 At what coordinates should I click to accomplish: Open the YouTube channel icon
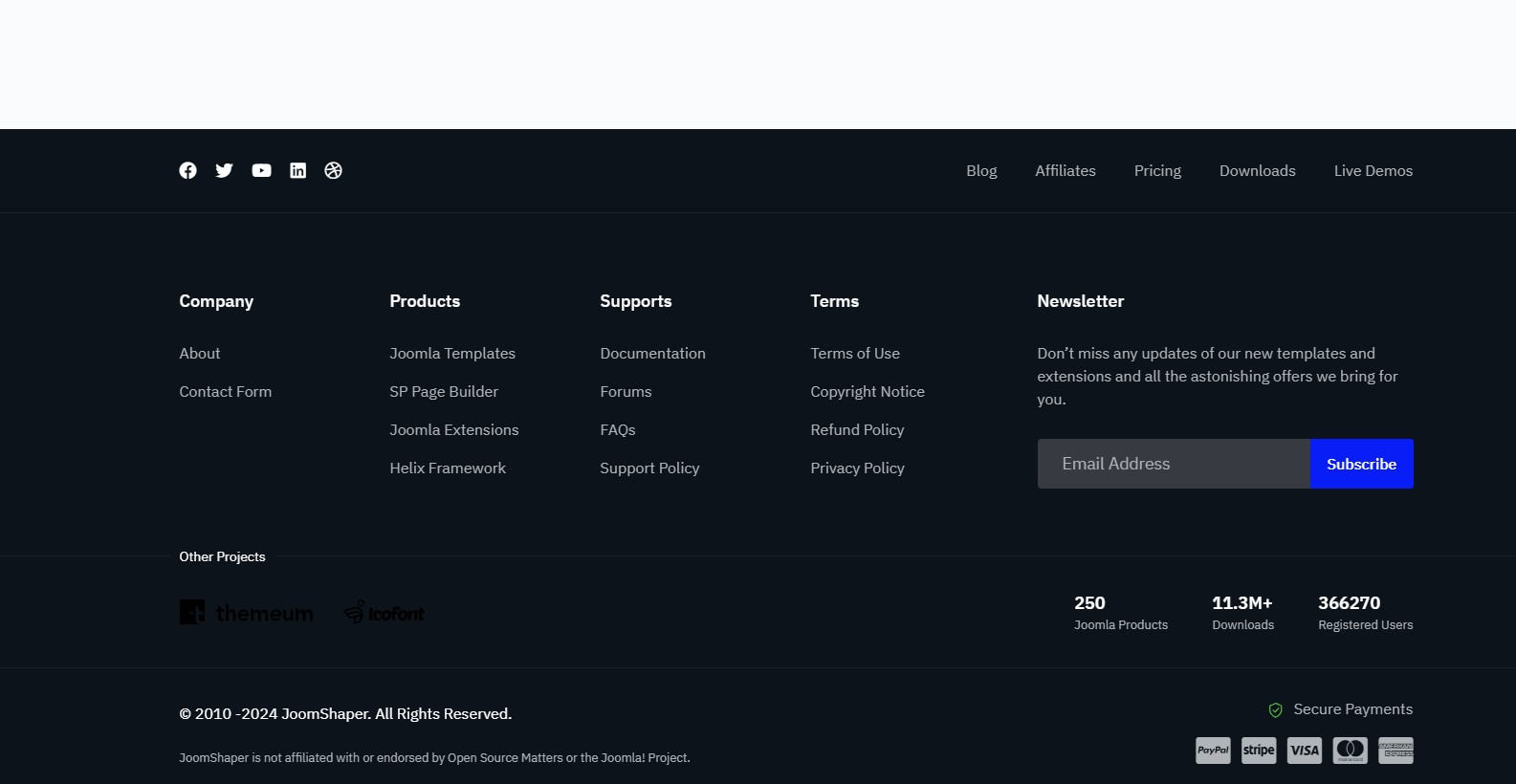(x=261, y=170)
